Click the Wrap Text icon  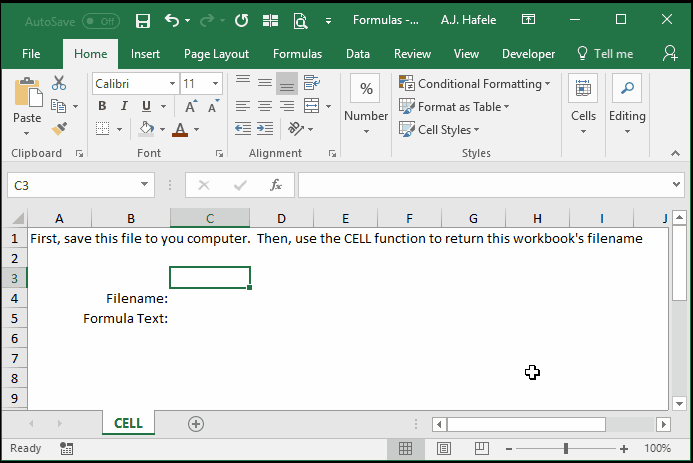[312, 82]
